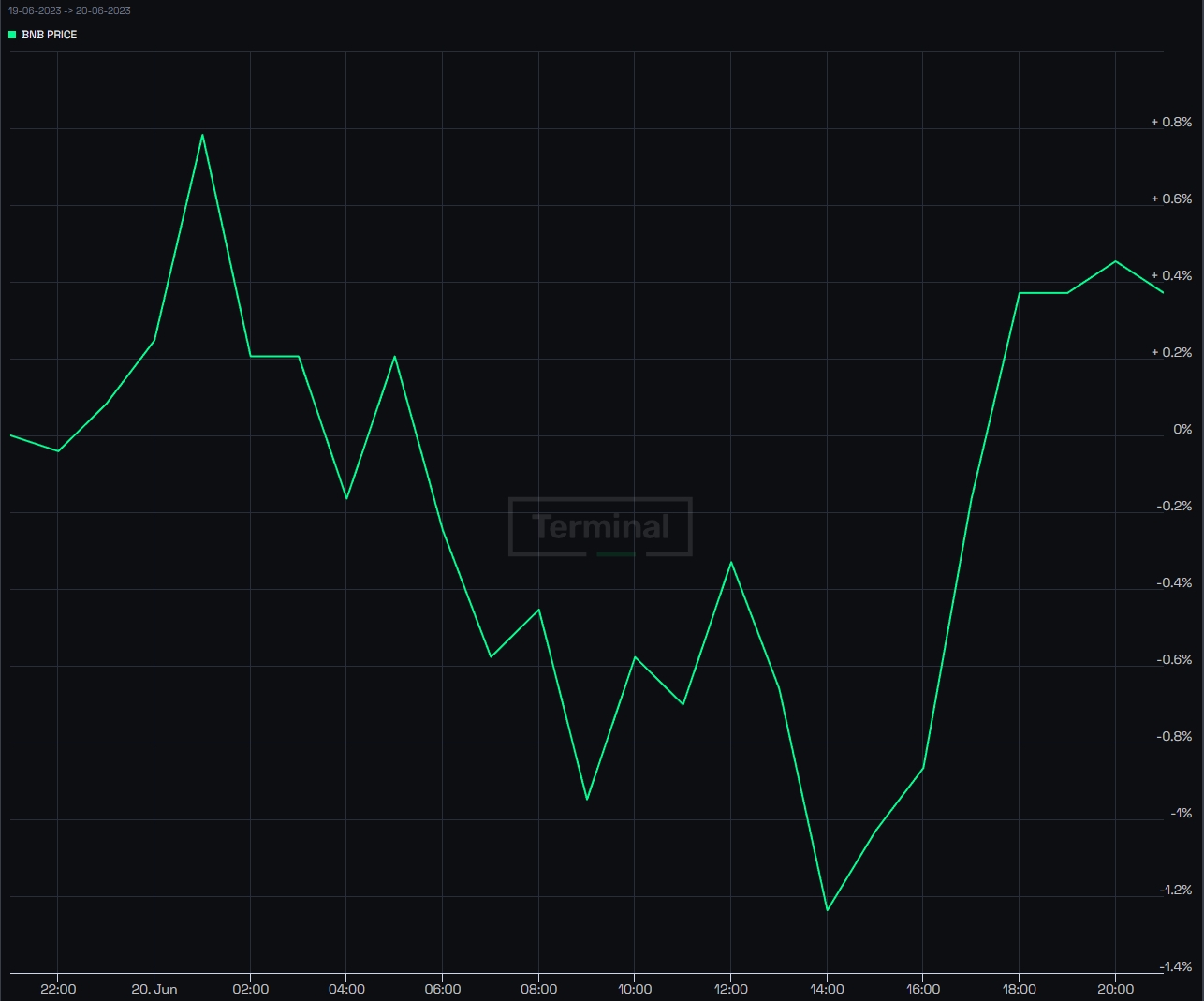Viewport: 1204px width, 1001px height.
Task: Select the 06:00 time axis label
Action: tap(443, 989)
